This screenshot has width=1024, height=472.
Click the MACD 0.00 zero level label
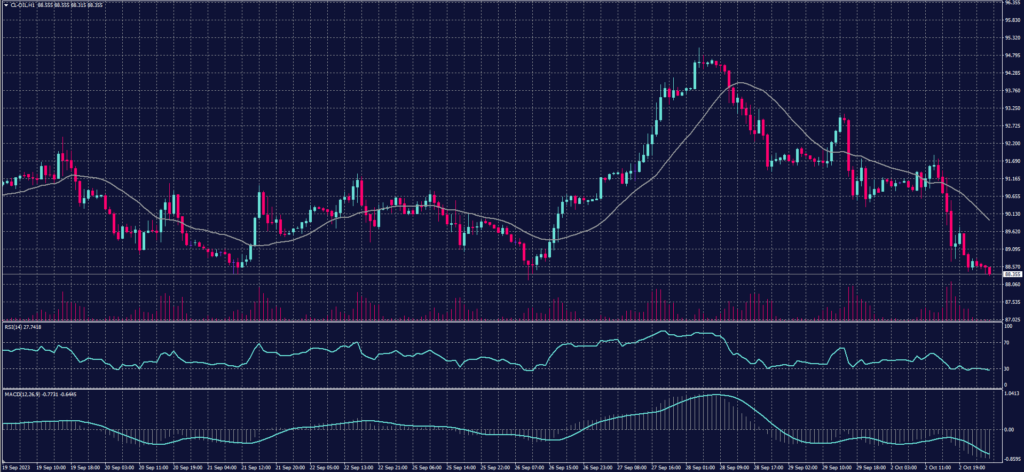click(1008, 431)
